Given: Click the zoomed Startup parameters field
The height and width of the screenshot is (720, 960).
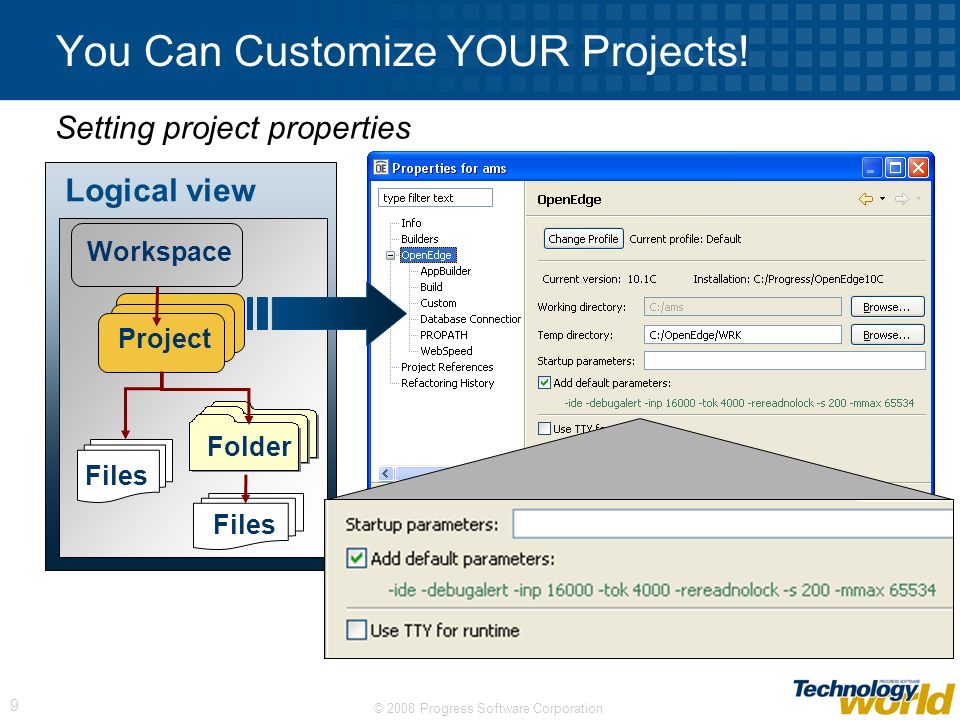Looking at the screenshot, I should [733, 524].
